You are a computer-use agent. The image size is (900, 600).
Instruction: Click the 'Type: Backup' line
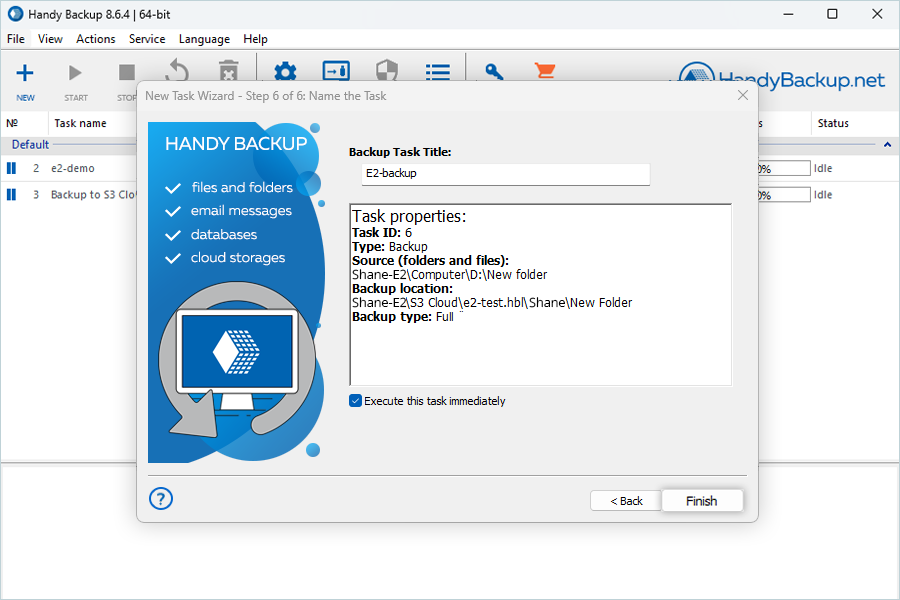[390, 246]
